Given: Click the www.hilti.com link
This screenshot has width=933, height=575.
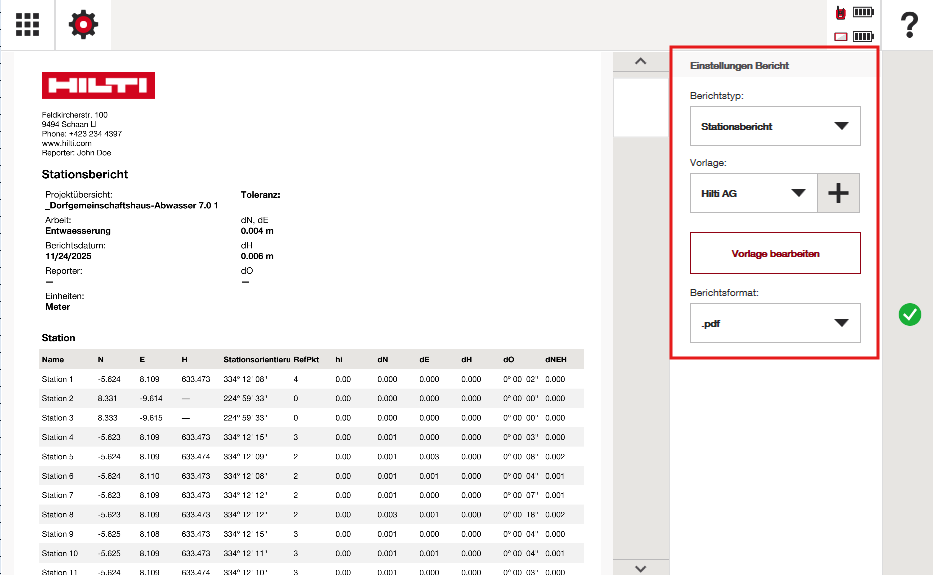Looking at the screenshot, I should point(66,143).
